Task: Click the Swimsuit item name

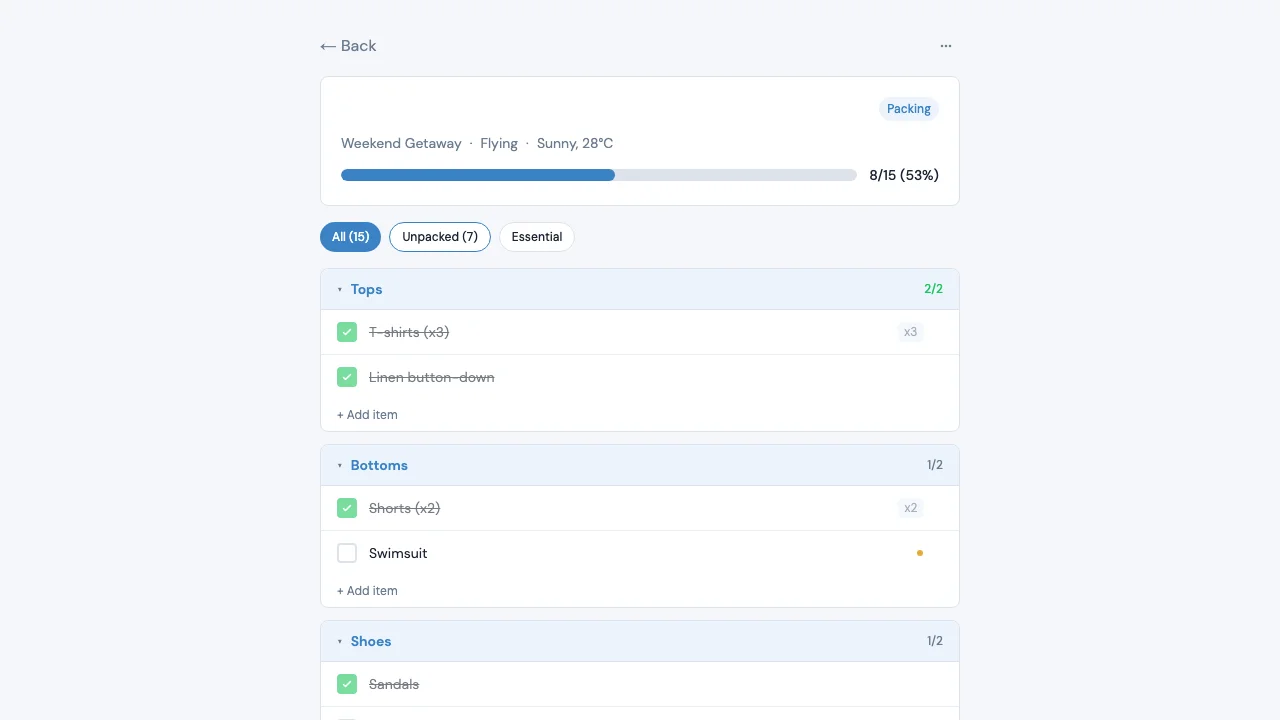Action: click(x=398, y=553)
